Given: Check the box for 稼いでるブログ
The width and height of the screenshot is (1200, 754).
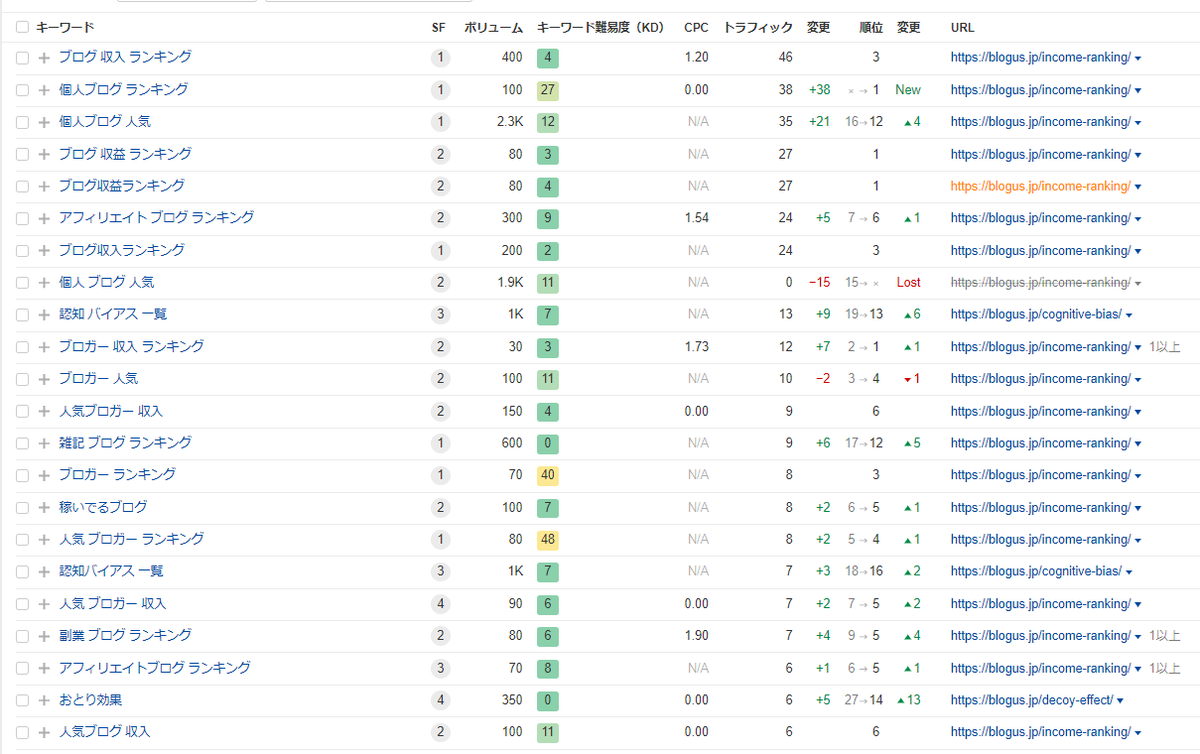Looking at the screenshot, I should tap(22, 508).
